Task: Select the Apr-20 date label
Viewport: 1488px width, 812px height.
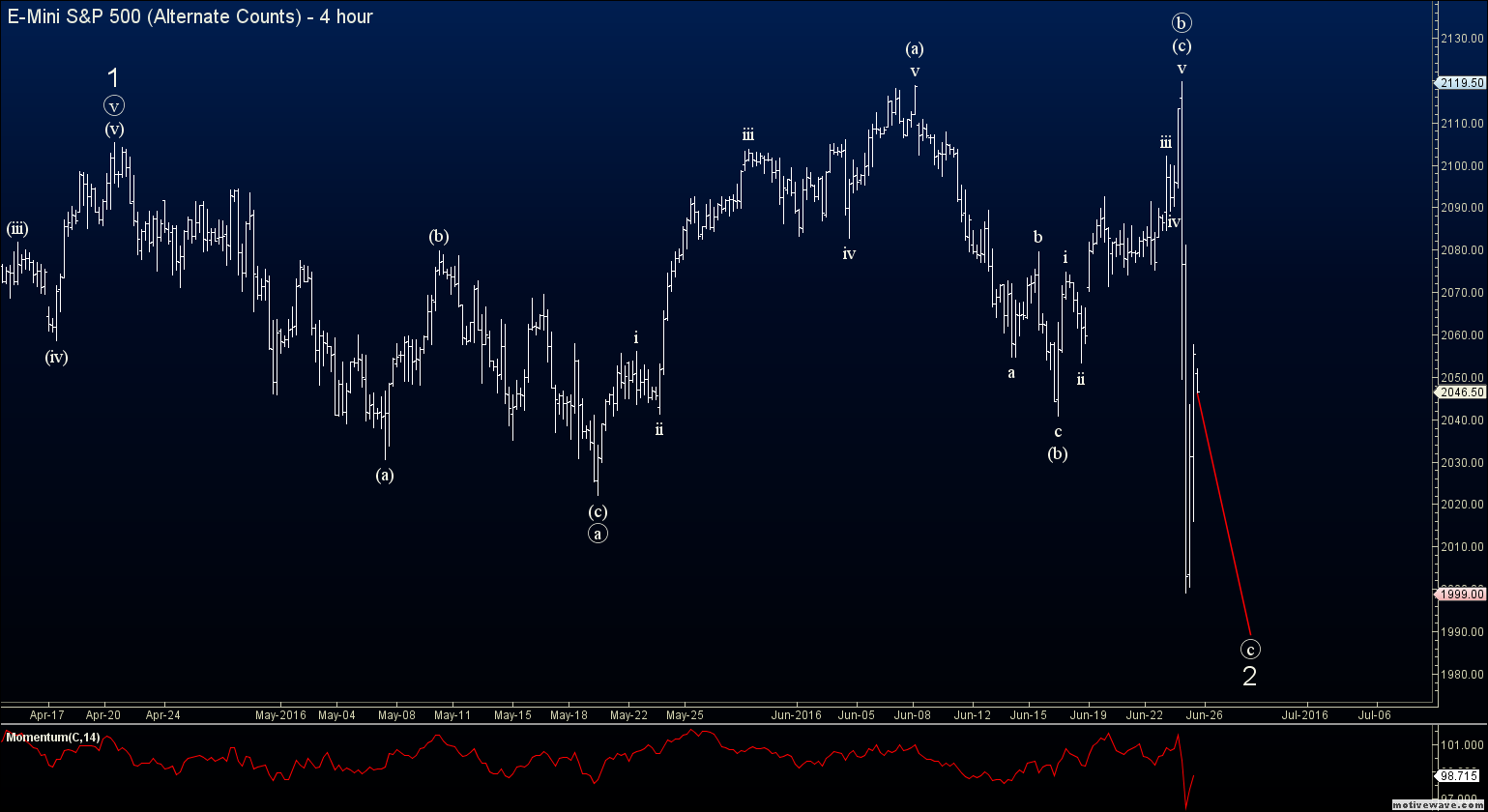Action: (103, 716)
